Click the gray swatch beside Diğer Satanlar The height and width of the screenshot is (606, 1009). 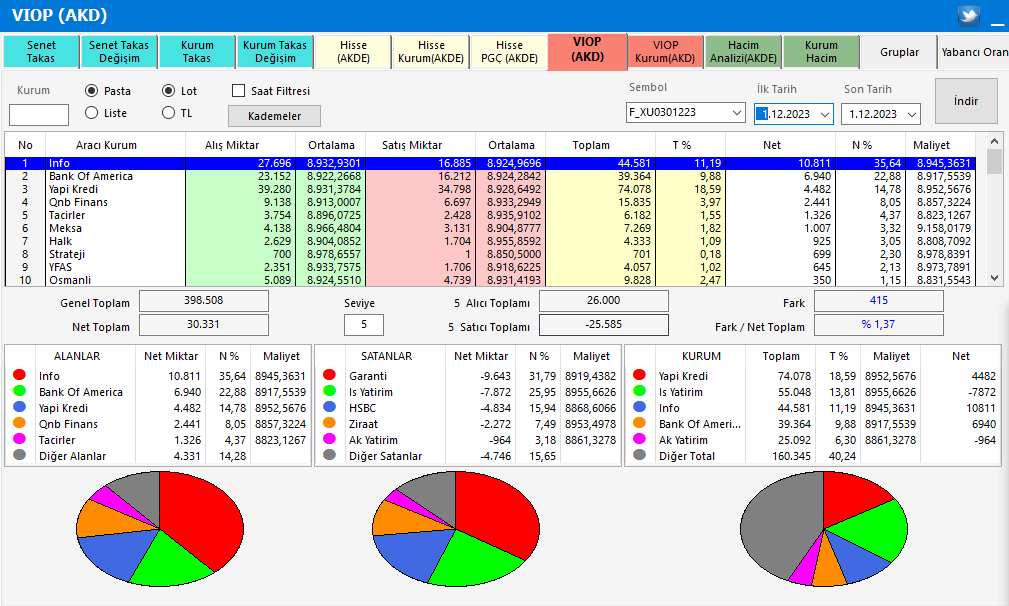tap(329, 455)
